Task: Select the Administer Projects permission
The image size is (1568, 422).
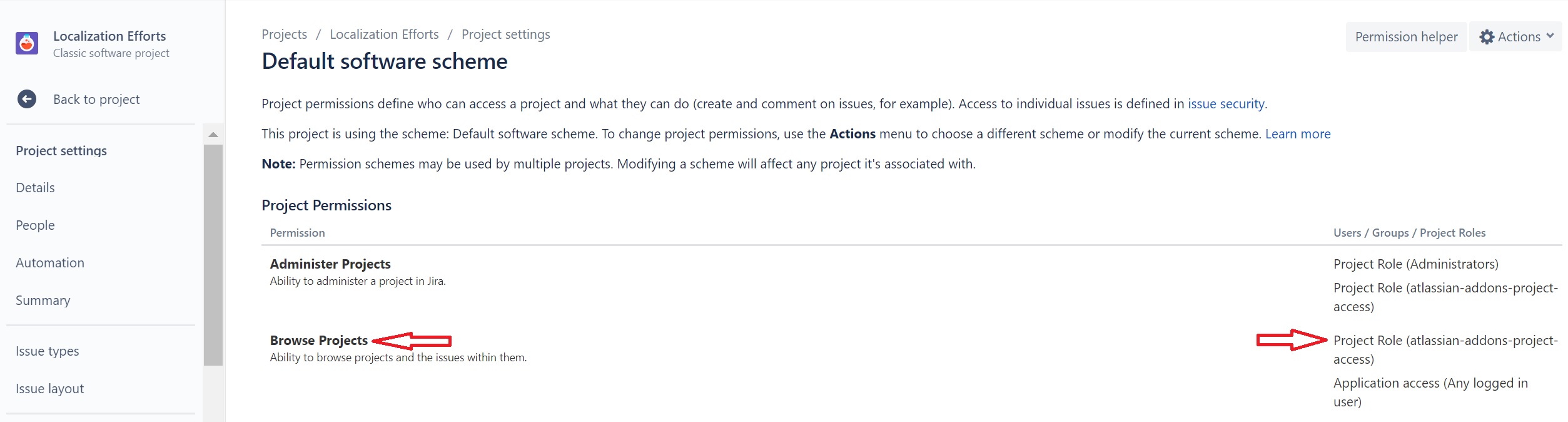Action: click(330, 264)
